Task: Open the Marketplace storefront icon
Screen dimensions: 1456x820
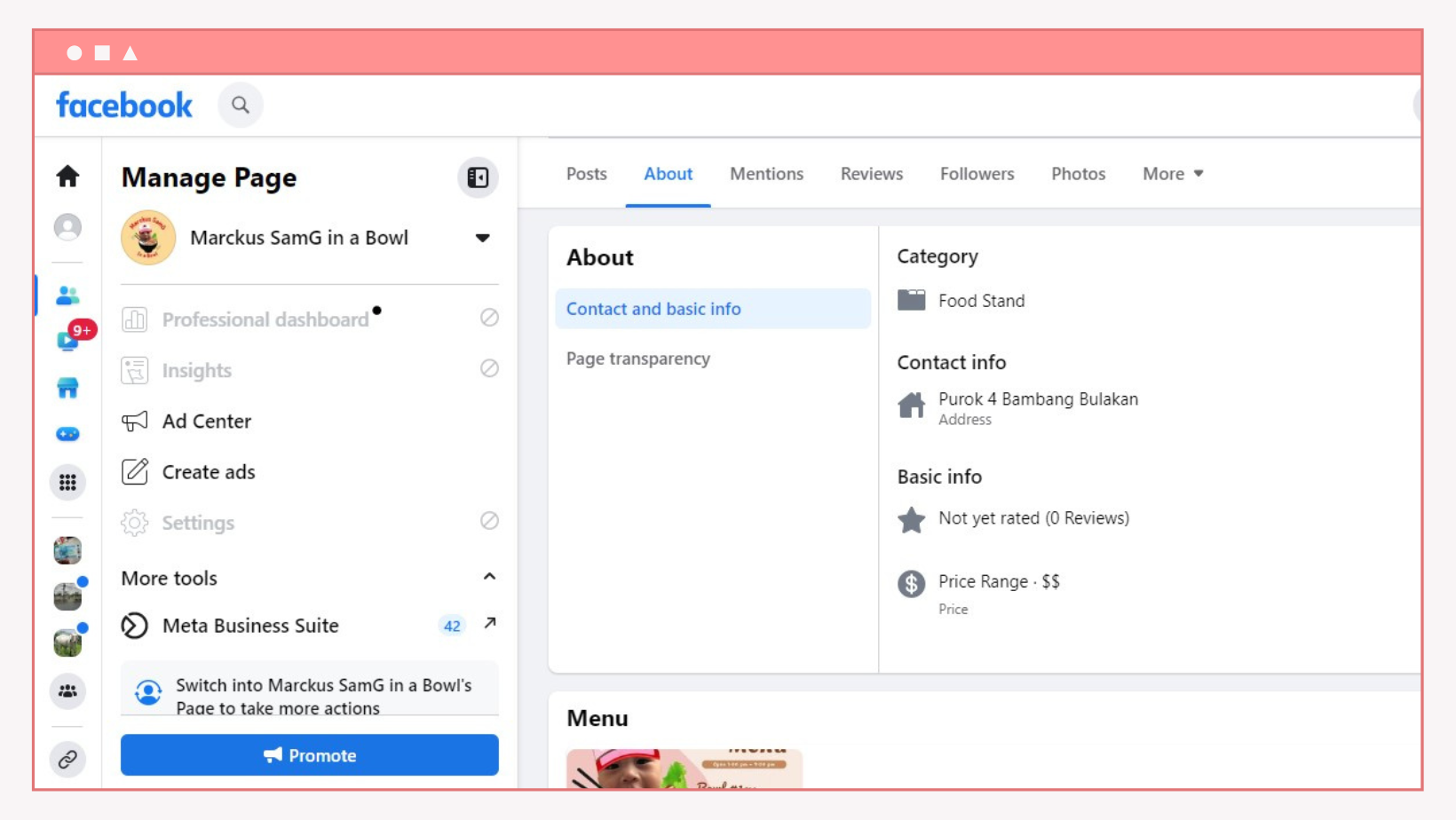Action: click(67, 388)
